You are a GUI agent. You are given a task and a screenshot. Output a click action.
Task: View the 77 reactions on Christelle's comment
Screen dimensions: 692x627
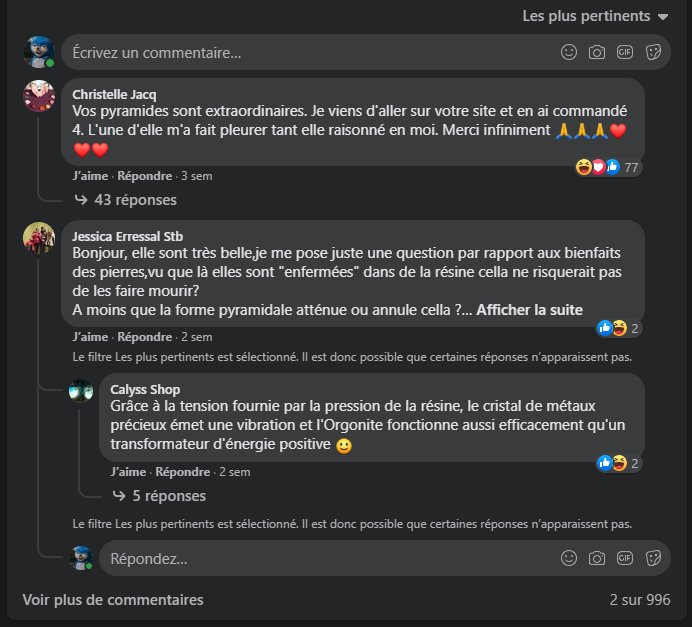pyautogui.click(x=607, y=167)
